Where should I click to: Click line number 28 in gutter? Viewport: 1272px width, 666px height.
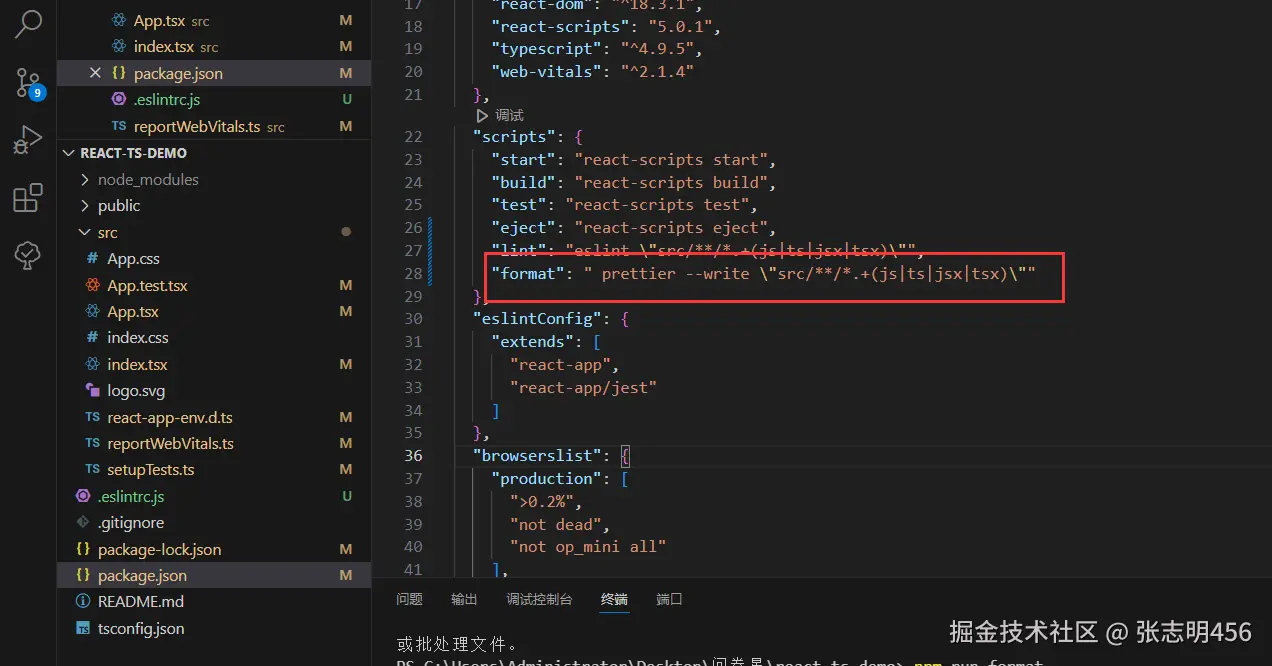(x=413, y=274)
